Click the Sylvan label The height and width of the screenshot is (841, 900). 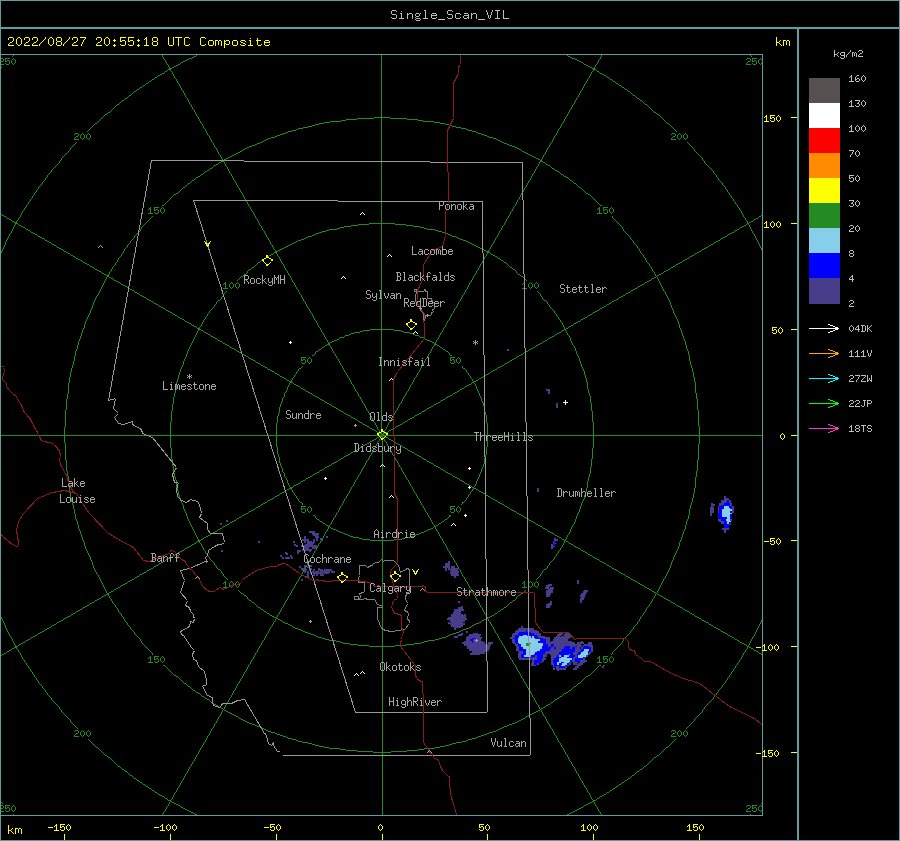[x=383, y=295]
